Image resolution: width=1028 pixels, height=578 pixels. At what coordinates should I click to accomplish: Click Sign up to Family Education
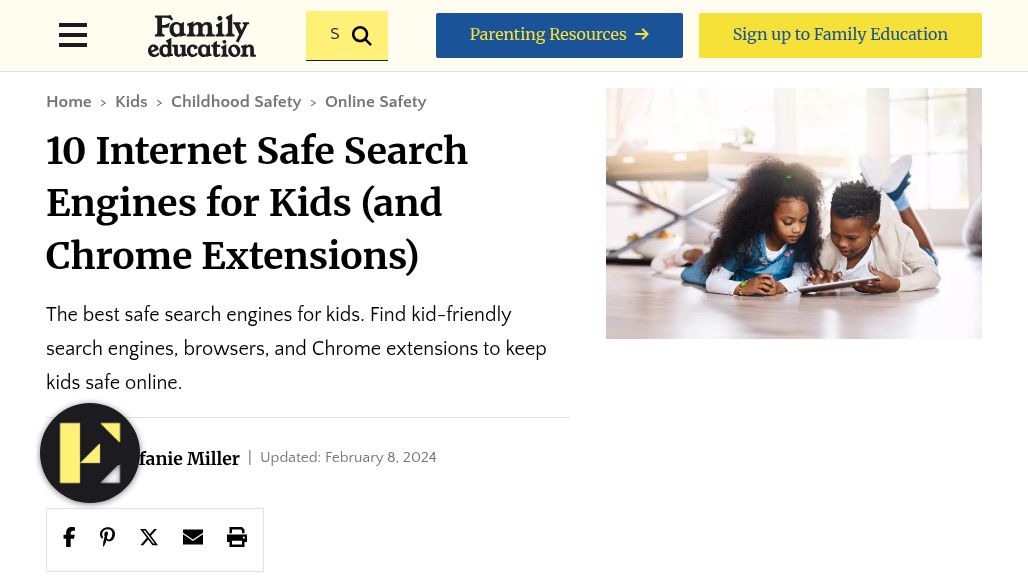840,35
